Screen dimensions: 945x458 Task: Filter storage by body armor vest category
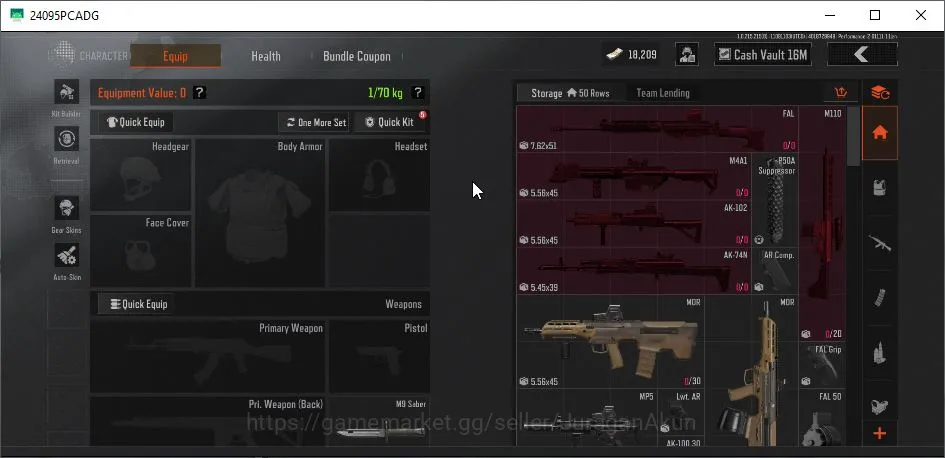[x=880, y=187]
